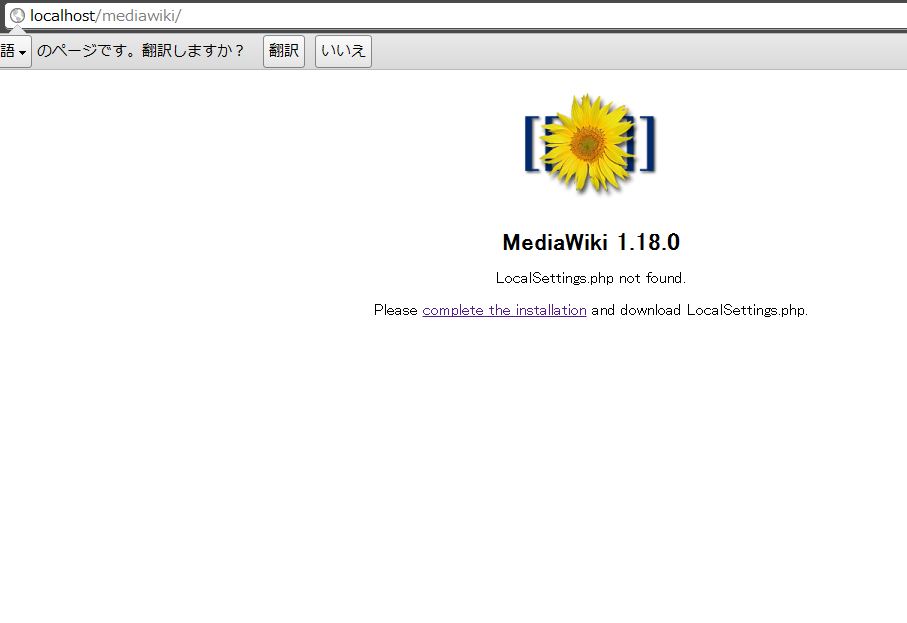Viewport: 907px width, 623px height.
Task: Click the right blue bracket of the logo
Action: 649,143
